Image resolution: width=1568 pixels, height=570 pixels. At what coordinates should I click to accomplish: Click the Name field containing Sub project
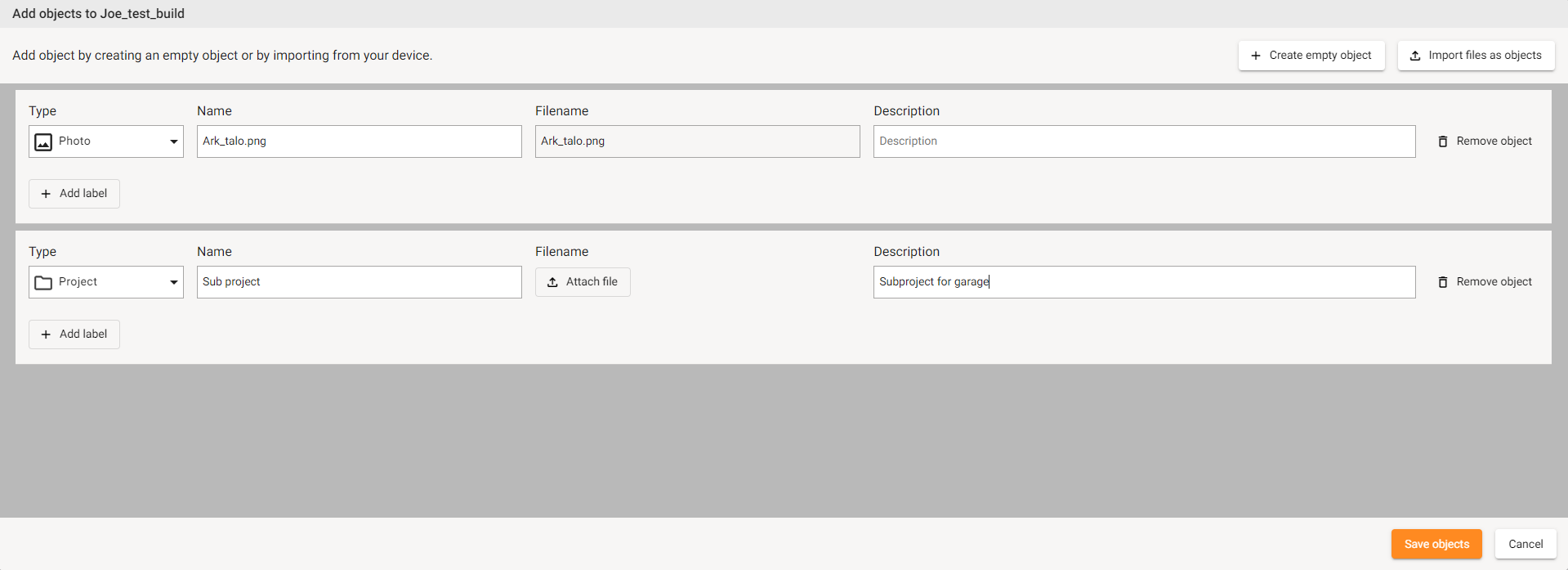(x=359, y=282)
